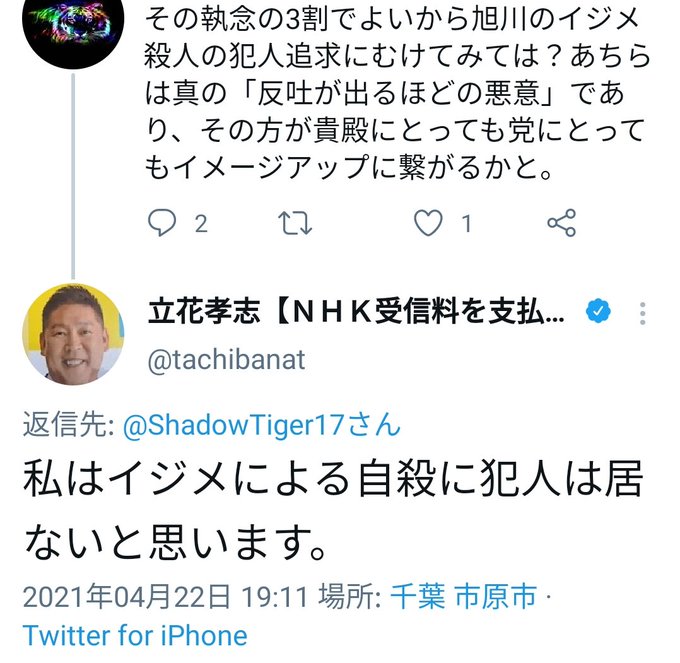Click the thread connector line

73,176
